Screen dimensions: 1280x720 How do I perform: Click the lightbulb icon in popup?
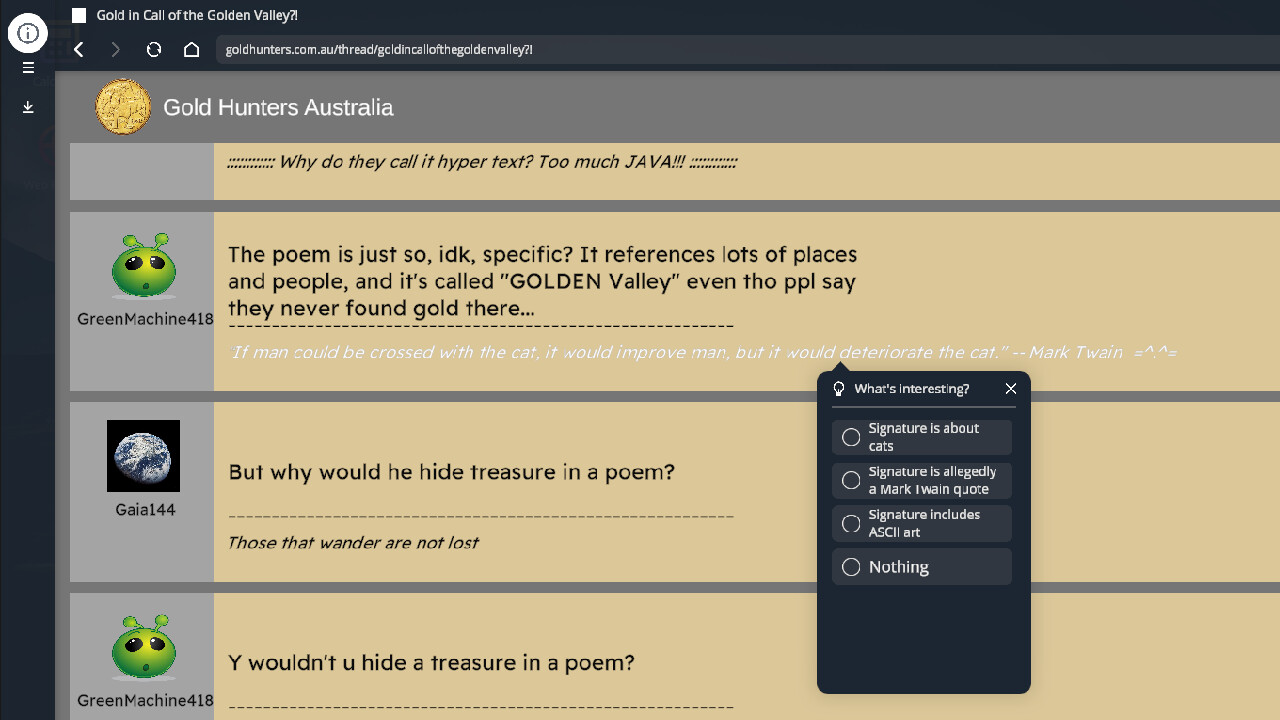839,389
